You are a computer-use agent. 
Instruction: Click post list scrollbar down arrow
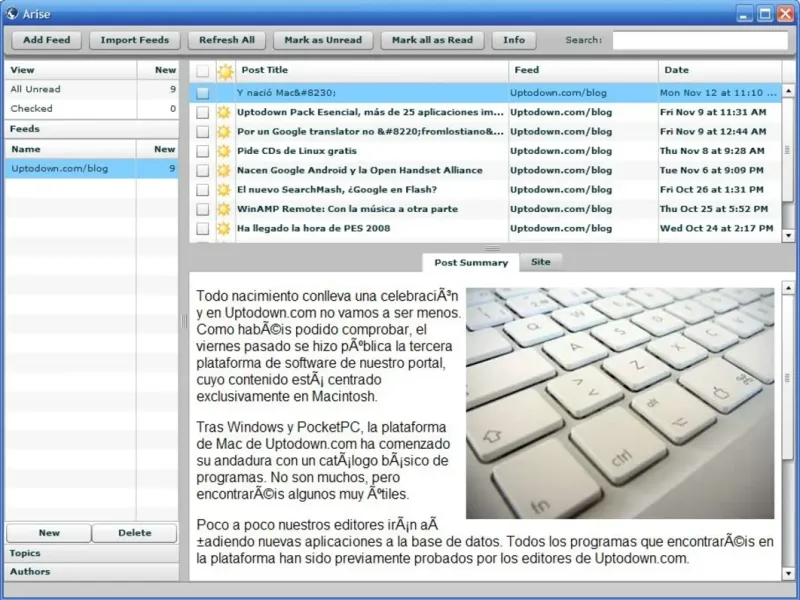pyautogui.click(x=788, y=236)
